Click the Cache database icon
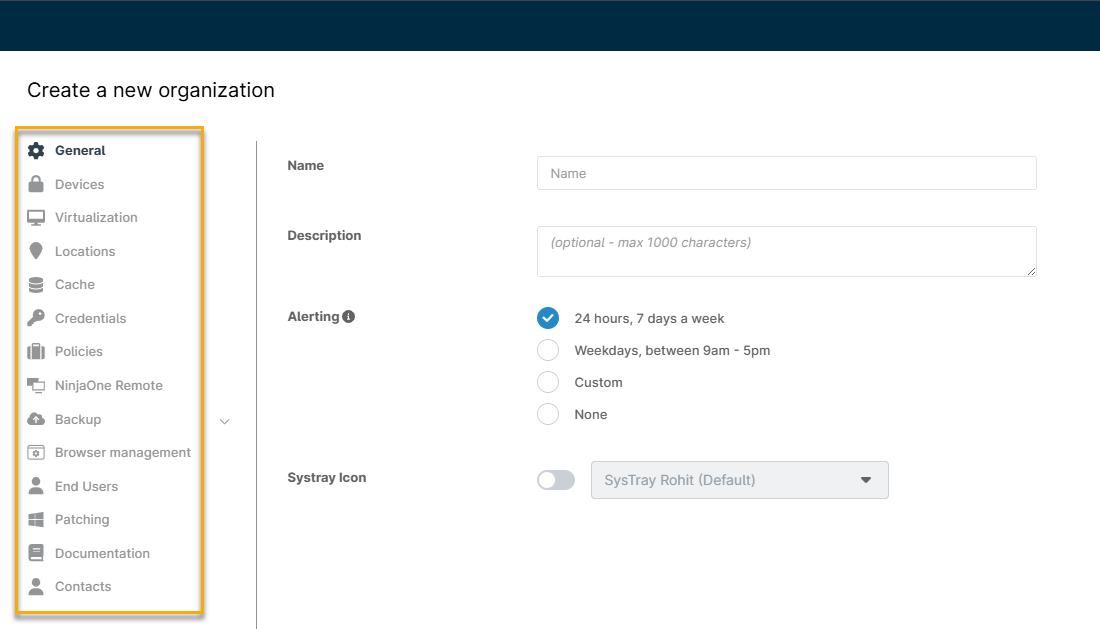Viewport: 1100px width, 629px height. [36, 285]
